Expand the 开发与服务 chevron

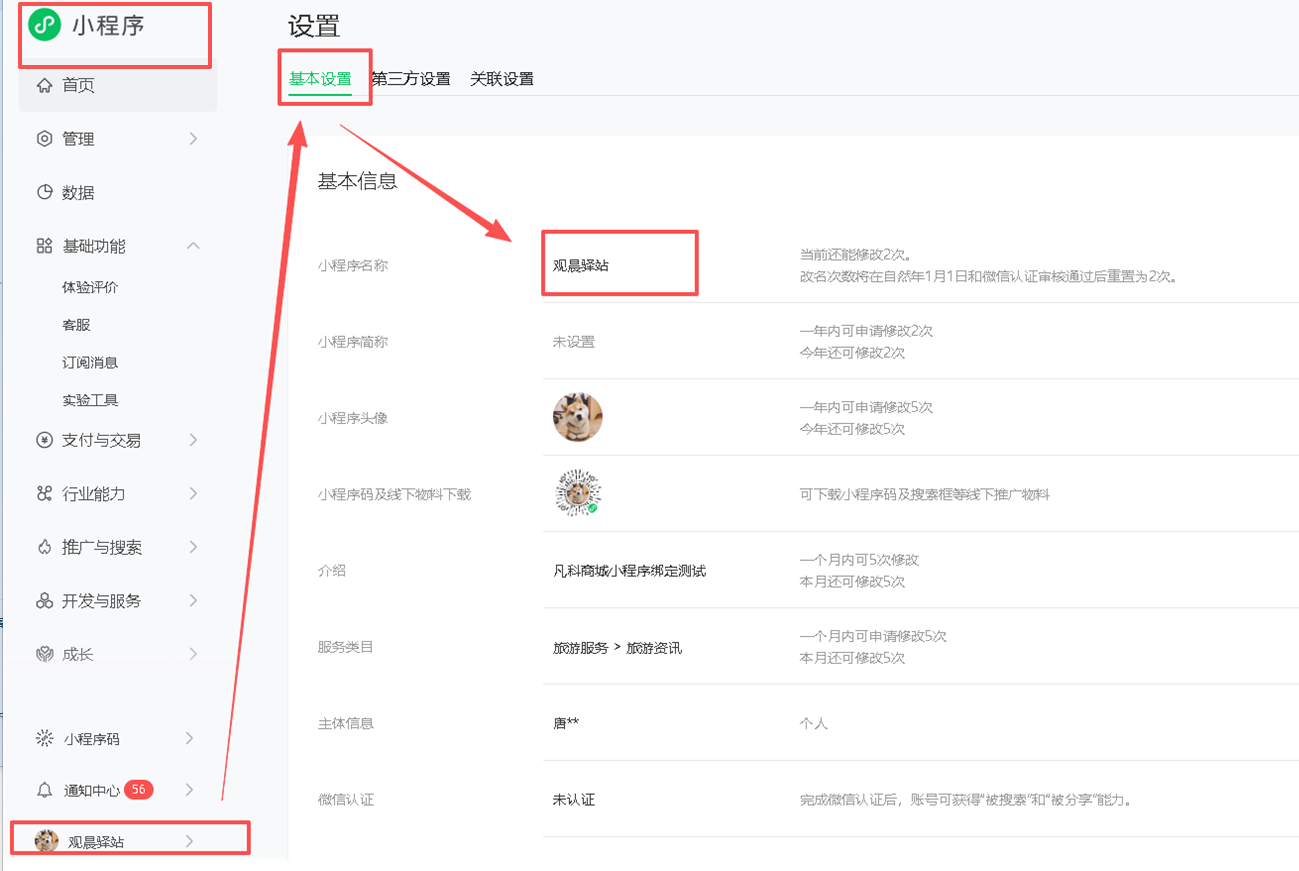(193, 601)
